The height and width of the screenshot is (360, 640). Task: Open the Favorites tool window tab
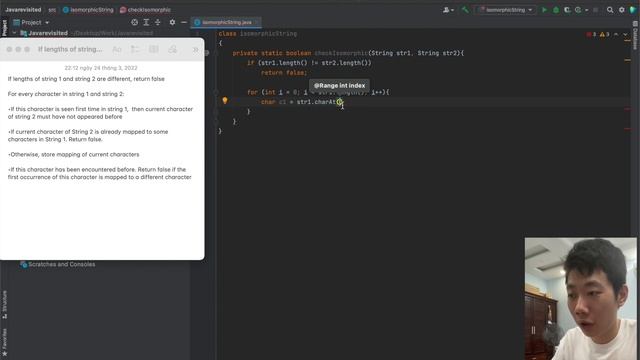click(x=4, y=342)
